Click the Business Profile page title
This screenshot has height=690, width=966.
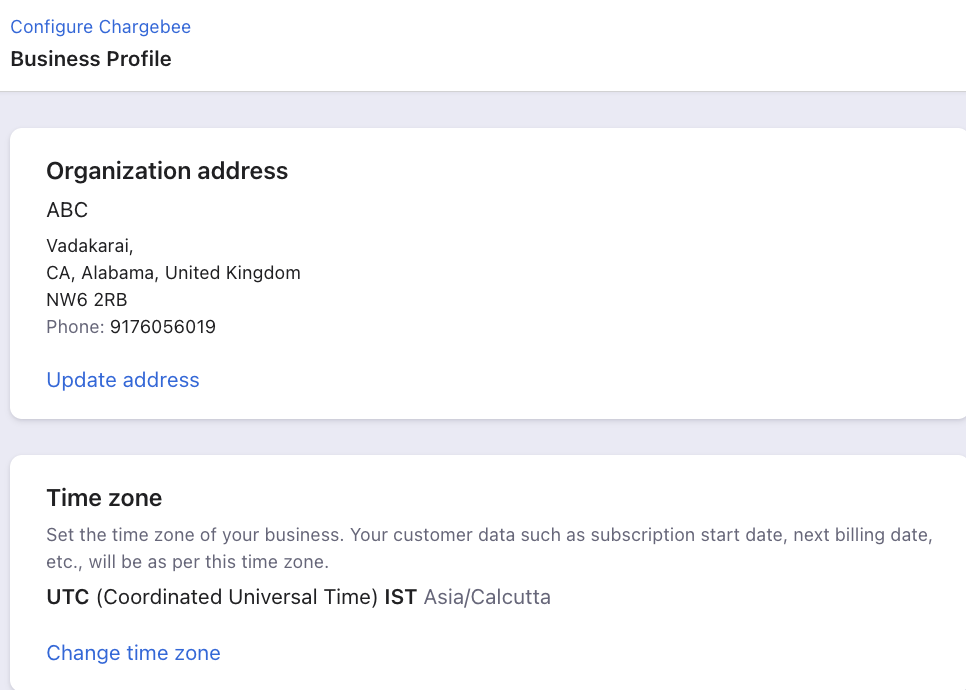pyautogui.click(x=91, y=59)
